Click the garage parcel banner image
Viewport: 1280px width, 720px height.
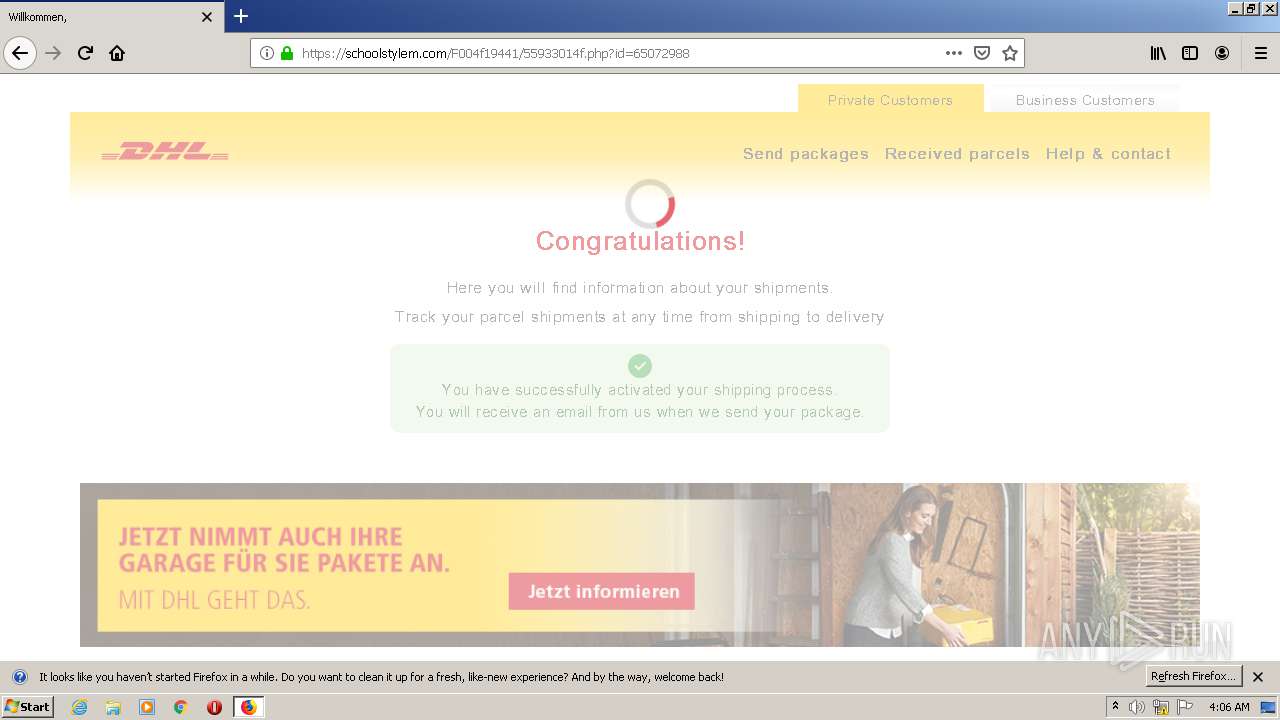640,565
